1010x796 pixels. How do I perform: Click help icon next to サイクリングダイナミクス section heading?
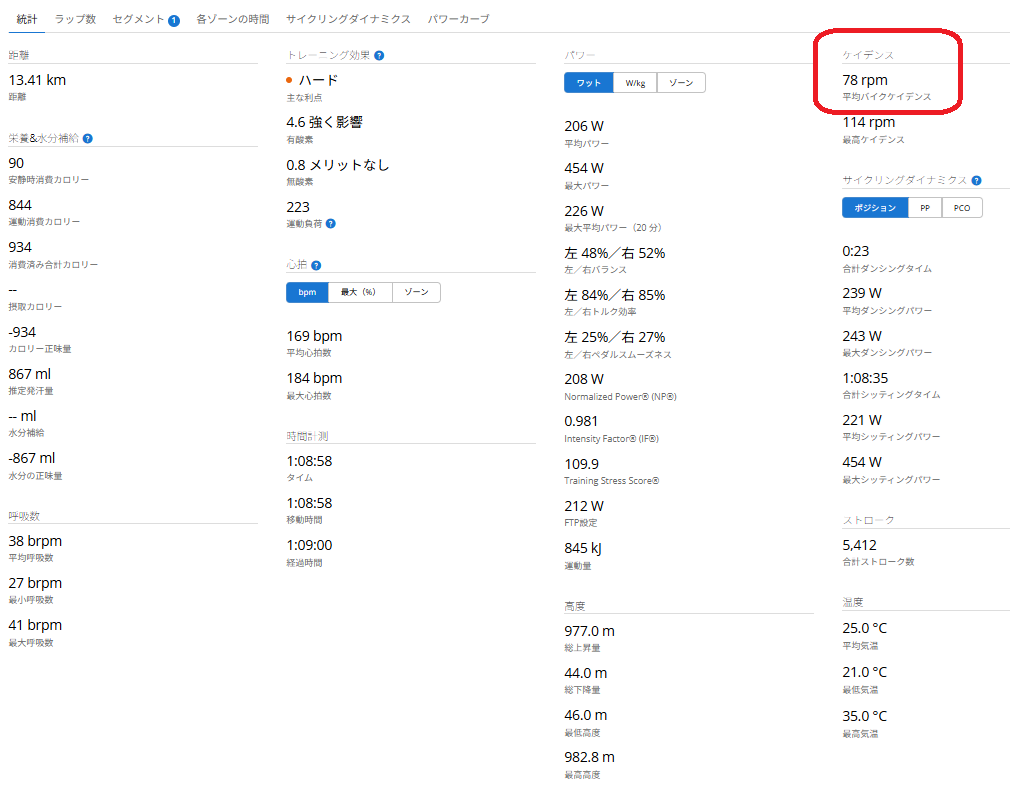coord(976,181)
